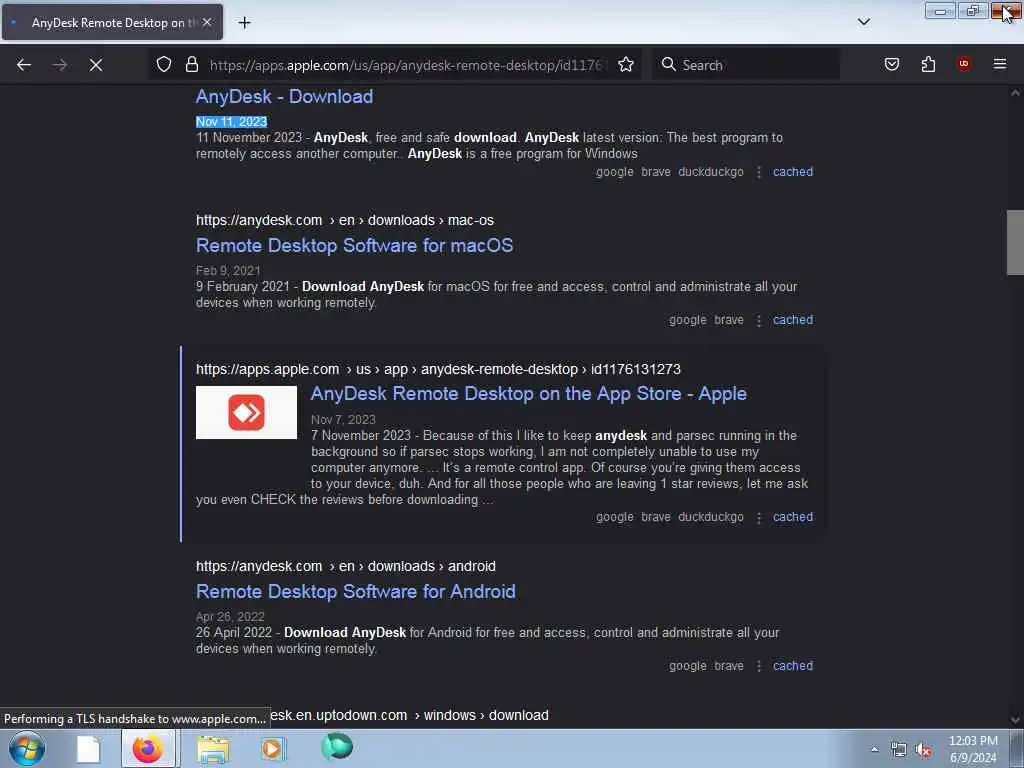Screen dimensions: 1024x768
Task: Click the scrollbar up arrow
Action: point(1015,93)
